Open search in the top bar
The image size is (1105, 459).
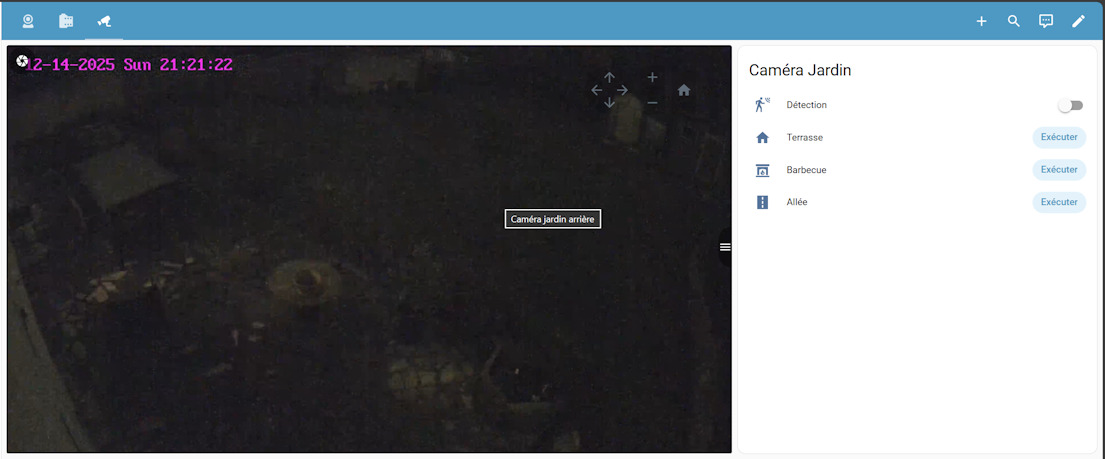[1013, 21]
